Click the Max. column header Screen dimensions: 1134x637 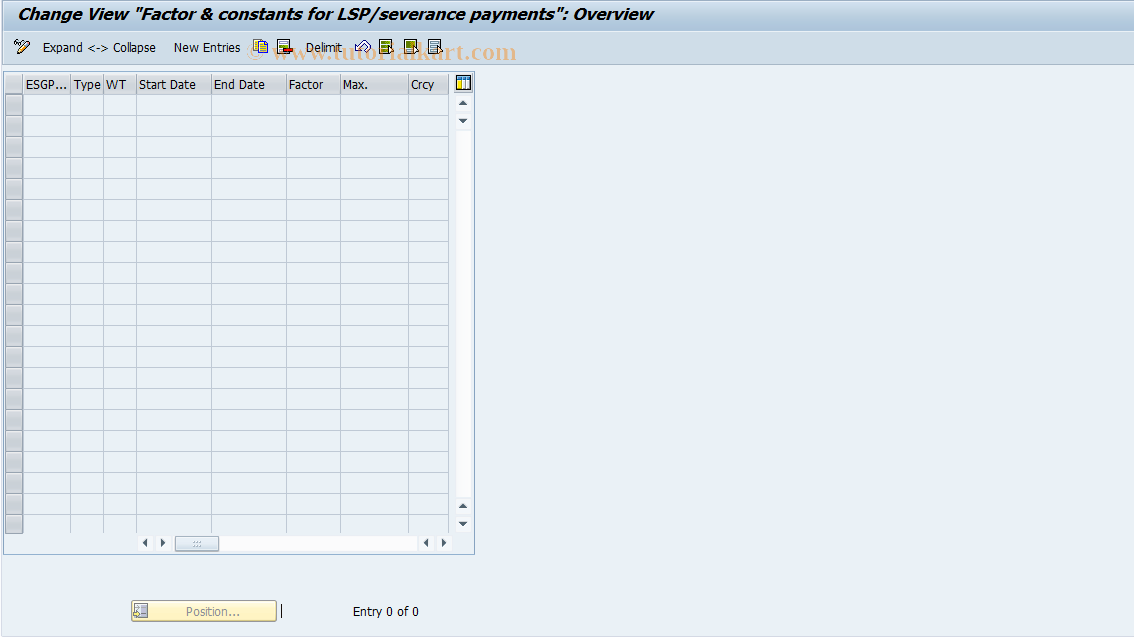tap(374, 85)
